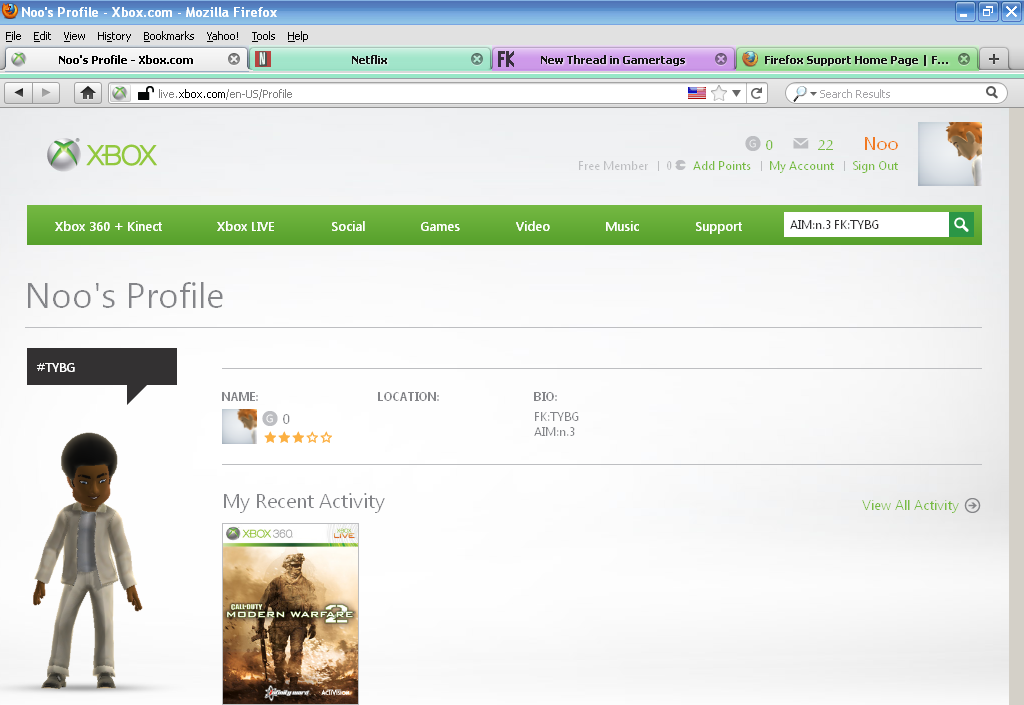Open a new tab with plus button

click(994, 59)
